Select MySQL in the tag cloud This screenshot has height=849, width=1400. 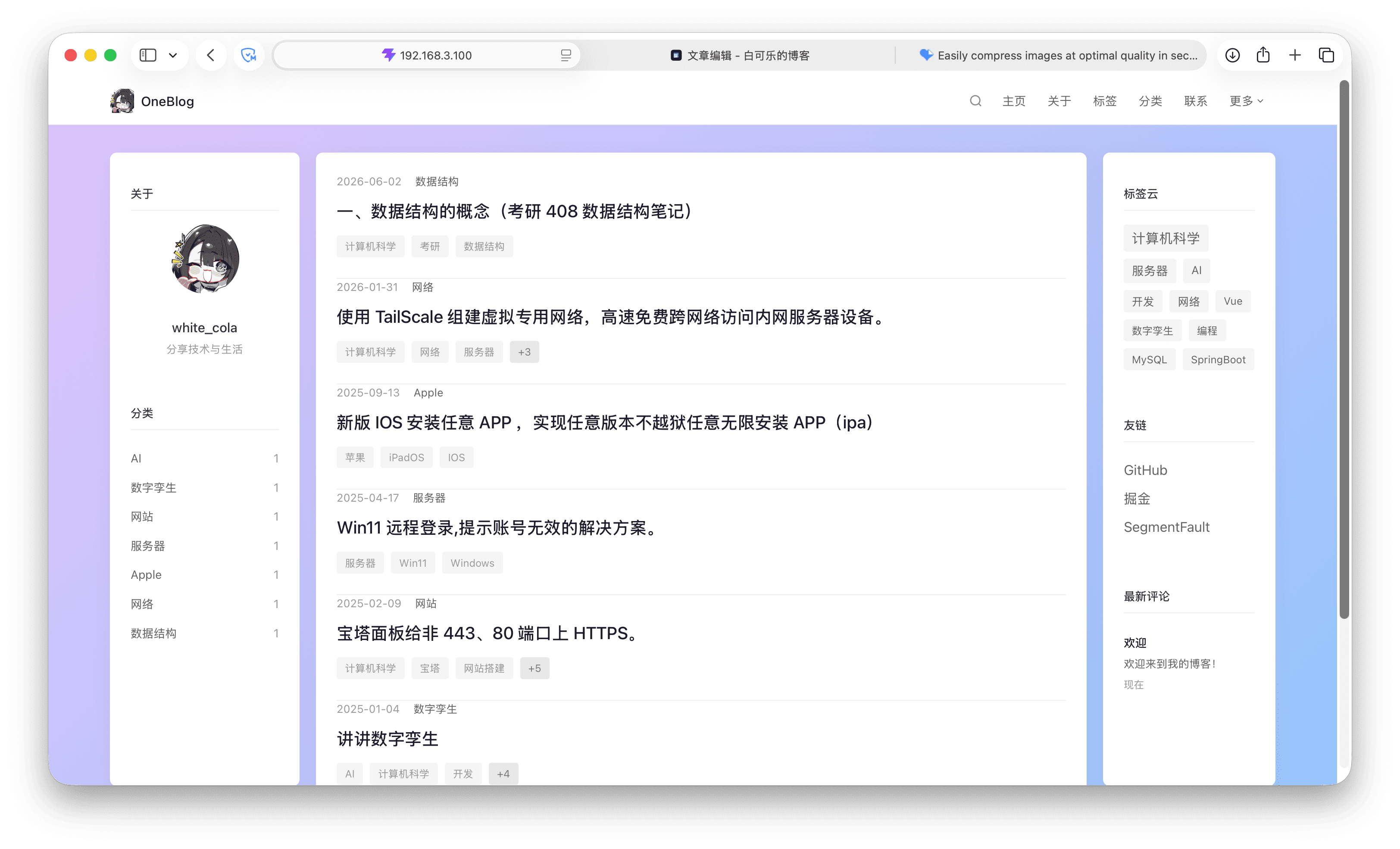coord(1150,360)
